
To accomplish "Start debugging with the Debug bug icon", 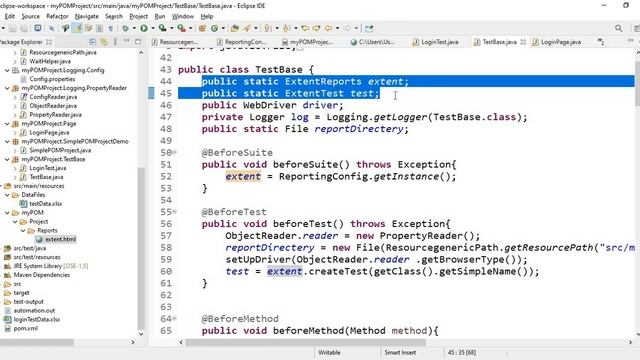I will (x=126, y=28).
